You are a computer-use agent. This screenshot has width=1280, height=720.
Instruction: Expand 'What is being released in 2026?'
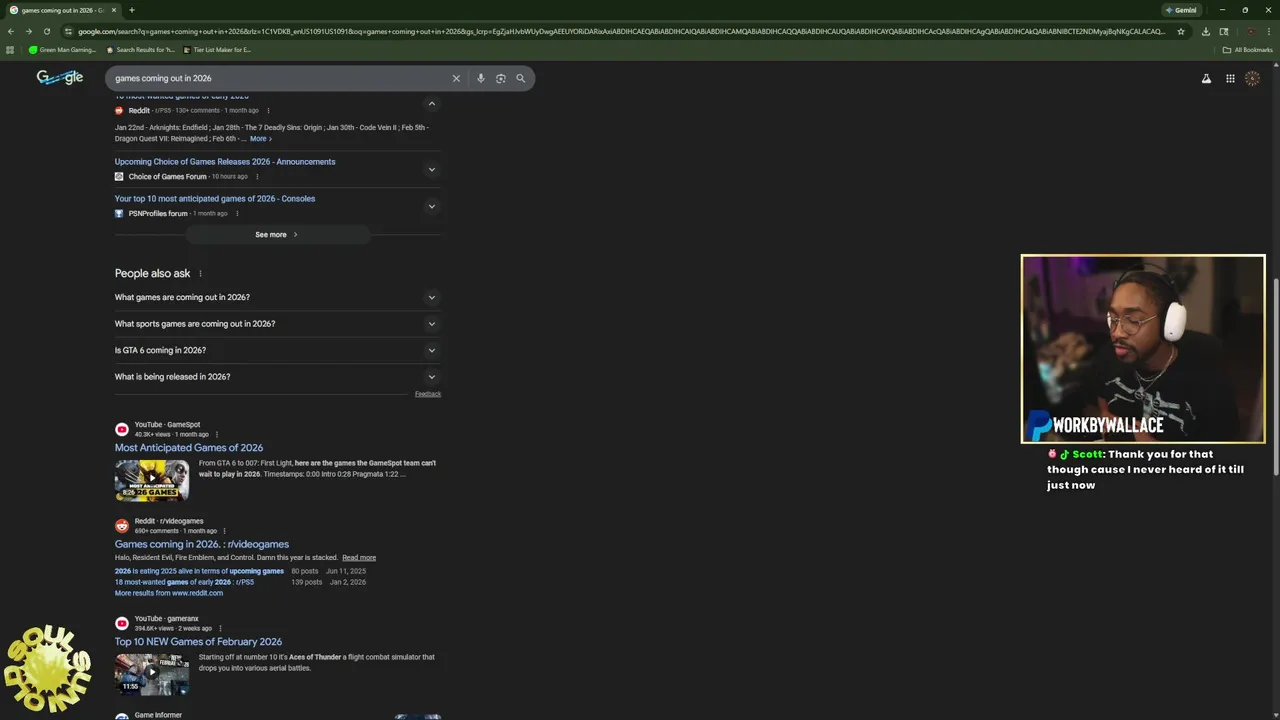click(x=277, y=377)
